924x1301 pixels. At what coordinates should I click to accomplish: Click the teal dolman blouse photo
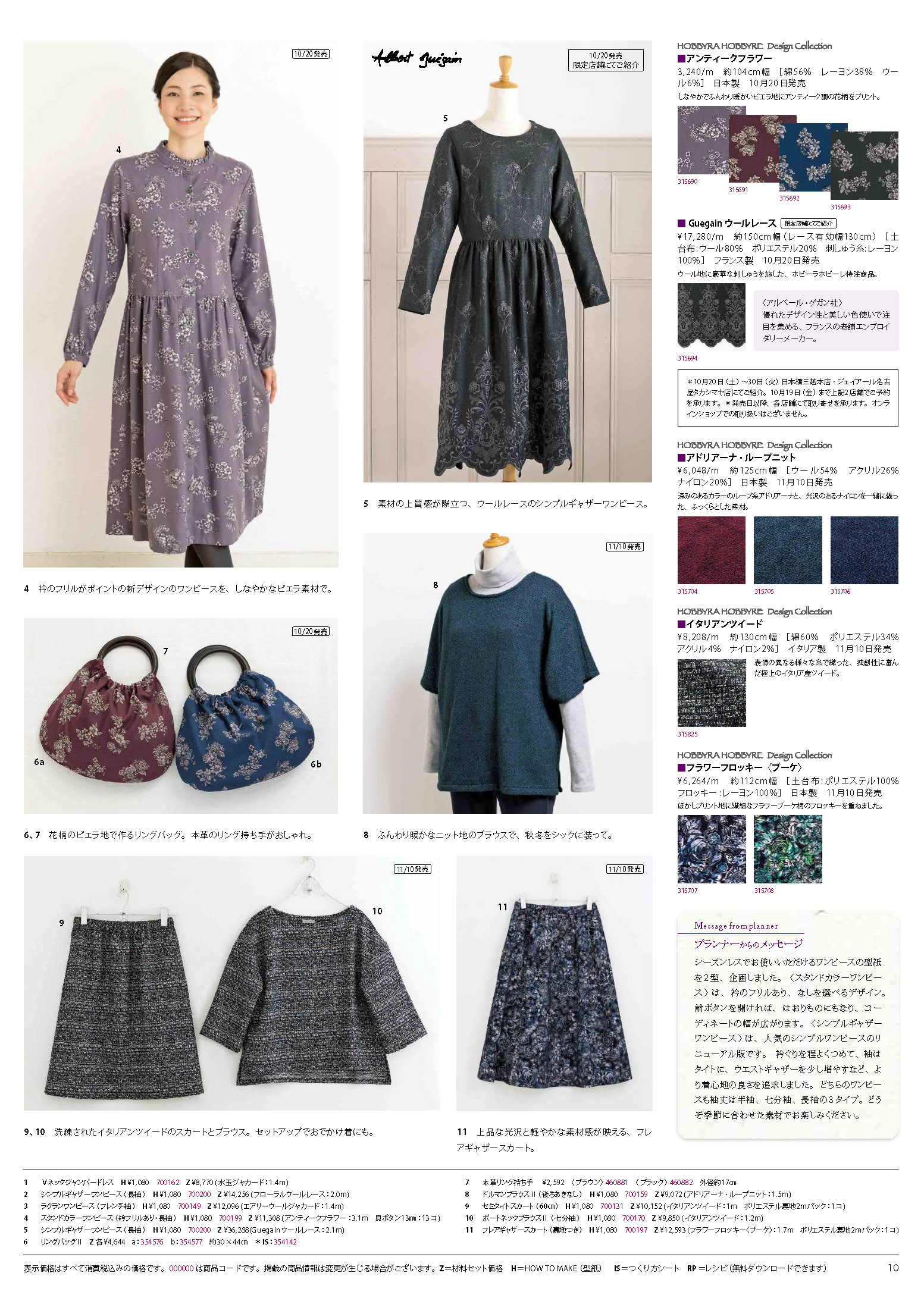pos(508,673)
